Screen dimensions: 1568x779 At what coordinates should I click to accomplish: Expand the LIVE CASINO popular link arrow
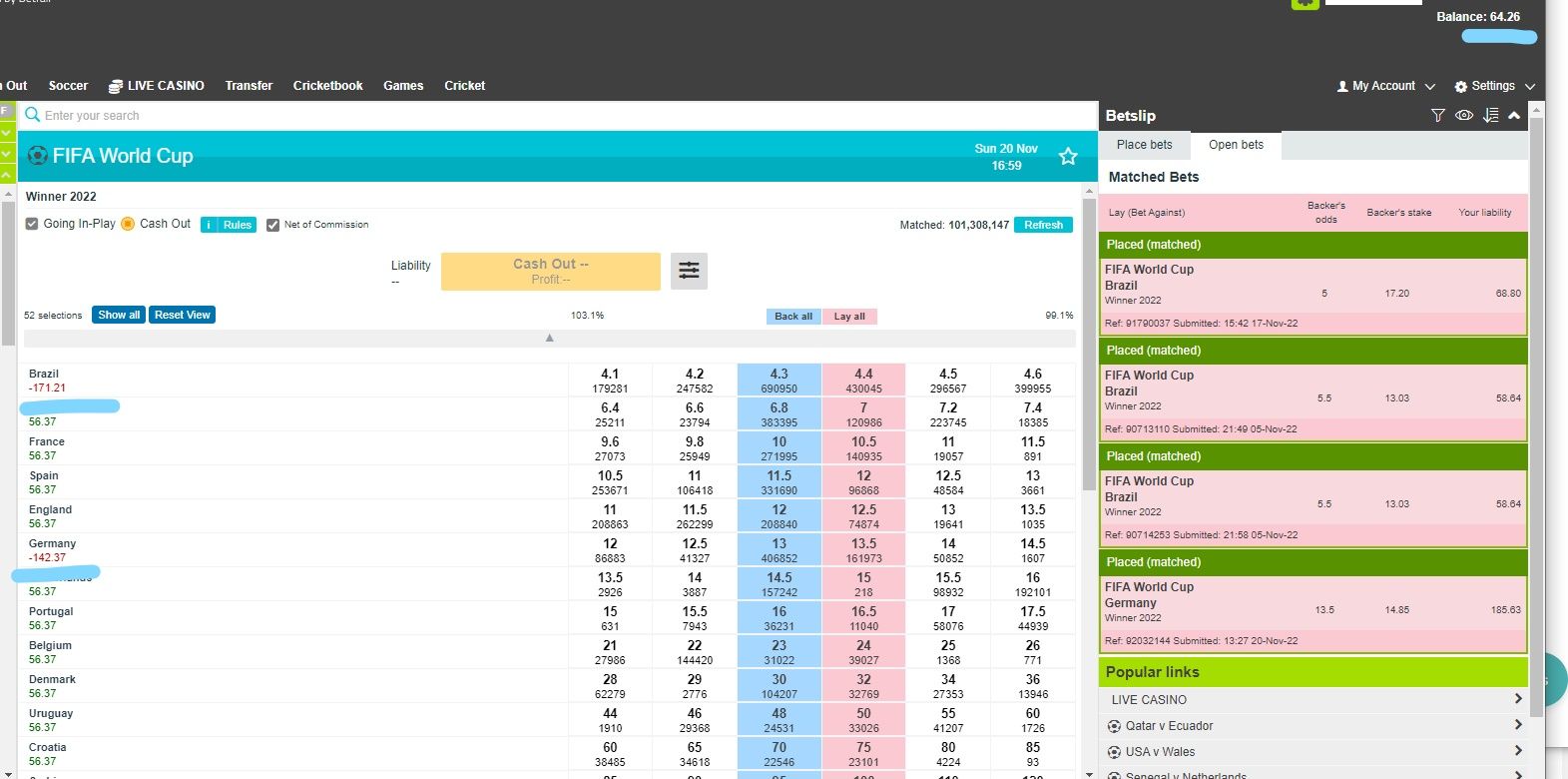point(1518,699)
